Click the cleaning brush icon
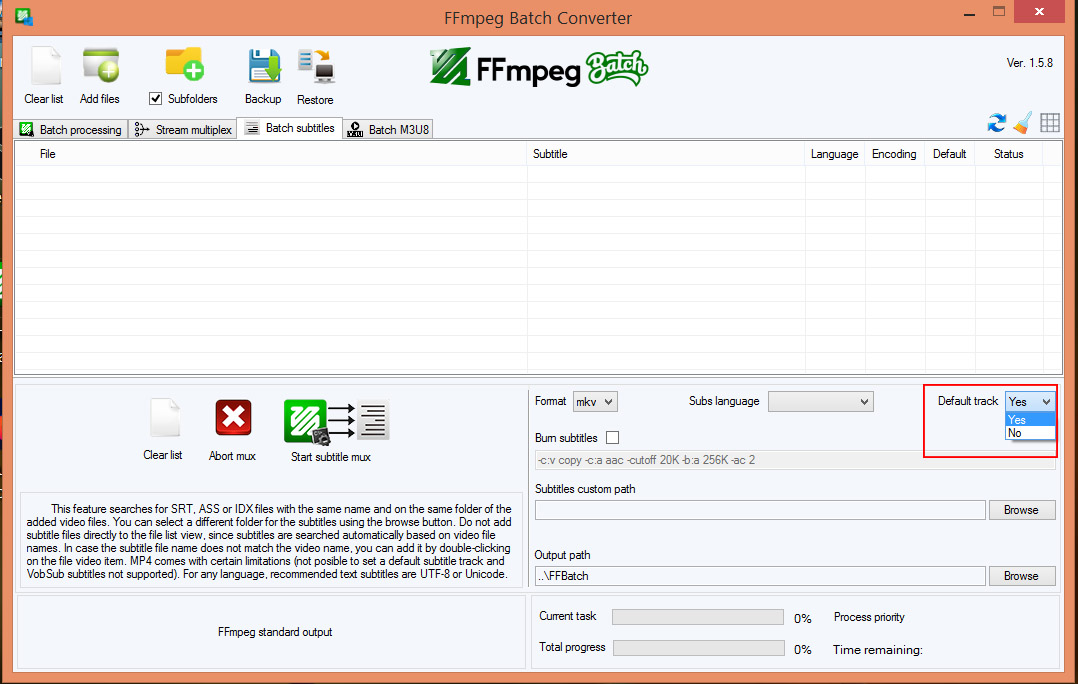The height and width of the screenshot is (684, 1078). pos(1023,123)
